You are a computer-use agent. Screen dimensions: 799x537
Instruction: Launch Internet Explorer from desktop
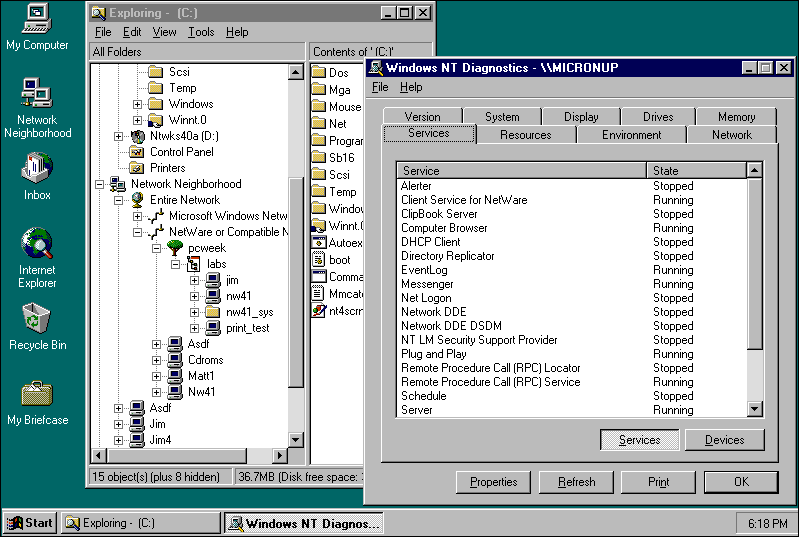(x=37, y=243)
